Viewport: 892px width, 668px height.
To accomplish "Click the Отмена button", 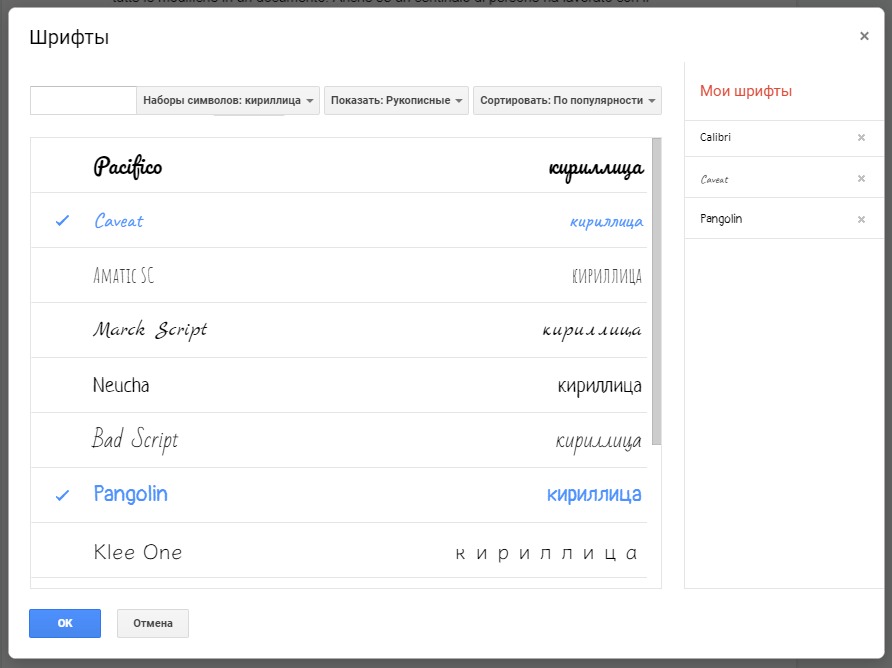I will [x=153, y=623].
